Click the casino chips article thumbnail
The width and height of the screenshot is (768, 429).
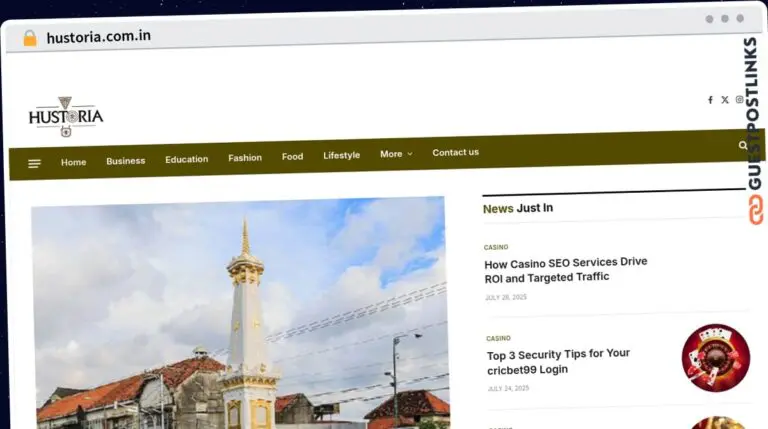click(x=715, y=357)
